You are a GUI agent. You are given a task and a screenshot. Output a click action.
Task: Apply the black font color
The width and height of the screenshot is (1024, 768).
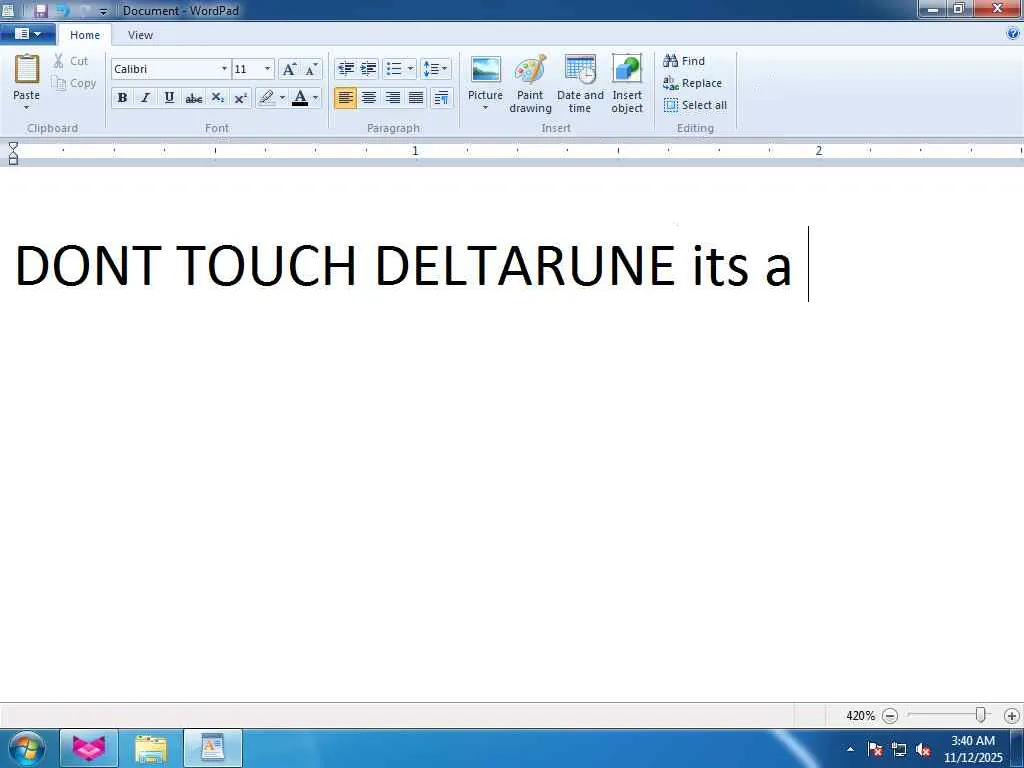300,98
